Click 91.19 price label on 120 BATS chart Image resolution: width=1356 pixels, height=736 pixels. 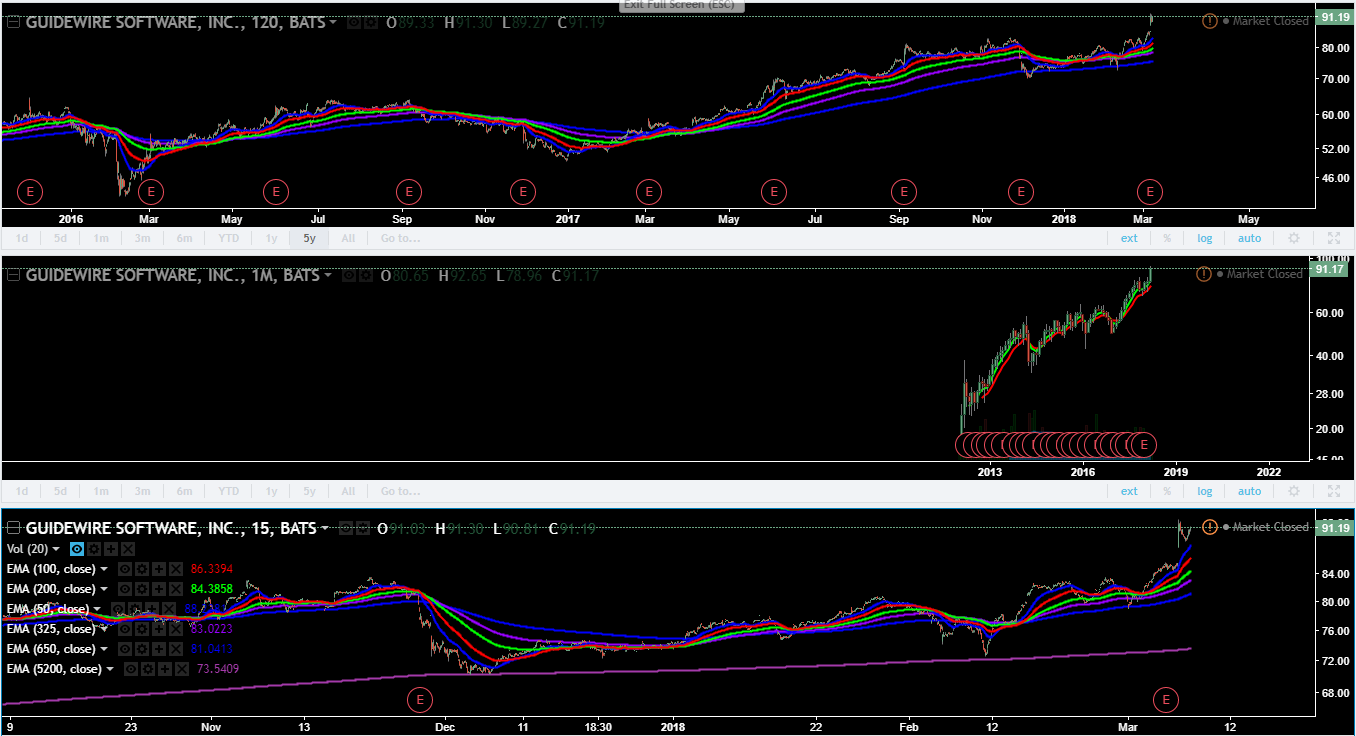click(x=1335, y=17)
